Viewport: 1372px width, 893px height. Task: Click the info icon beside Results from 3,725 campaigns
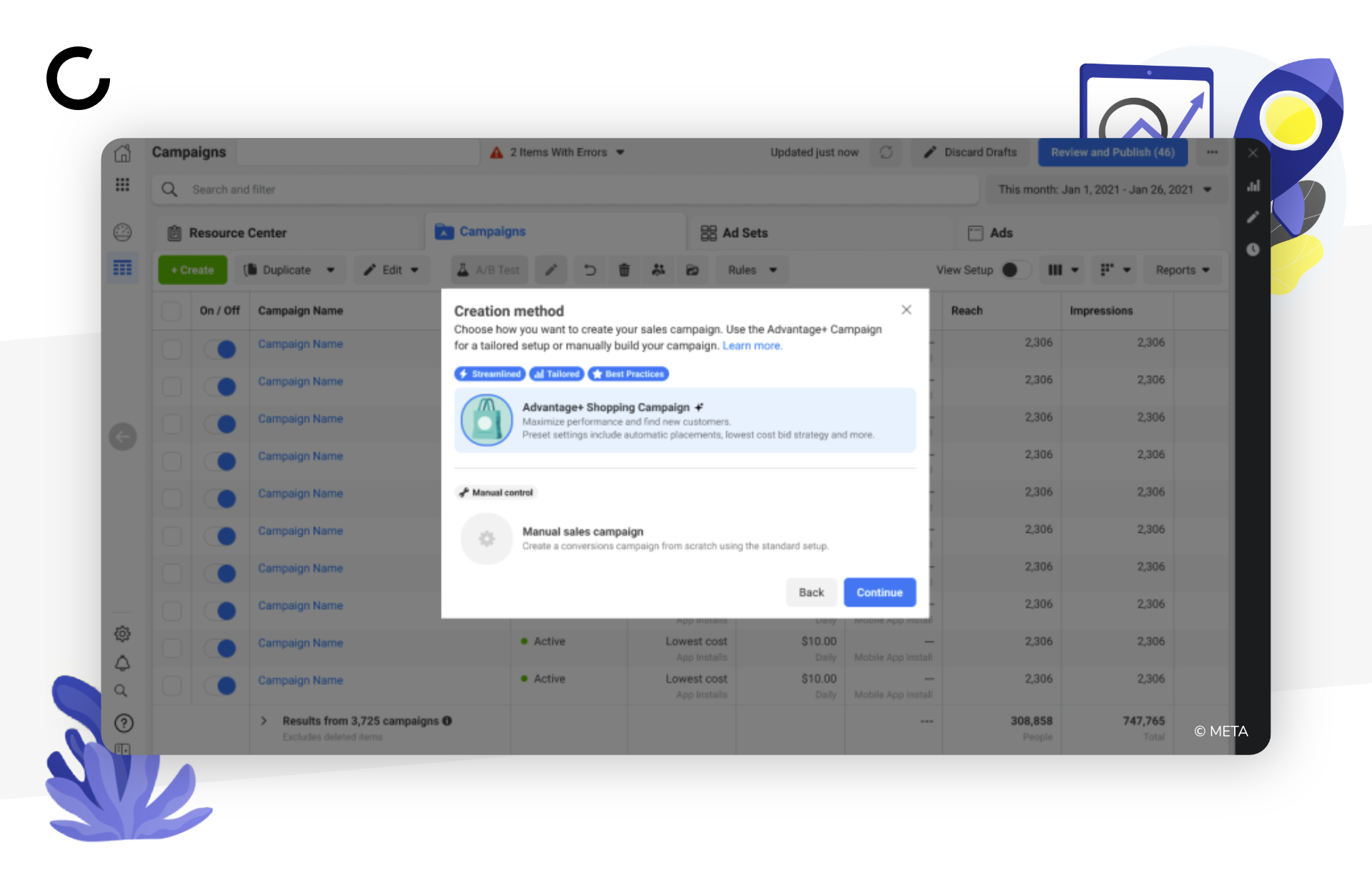447,721
